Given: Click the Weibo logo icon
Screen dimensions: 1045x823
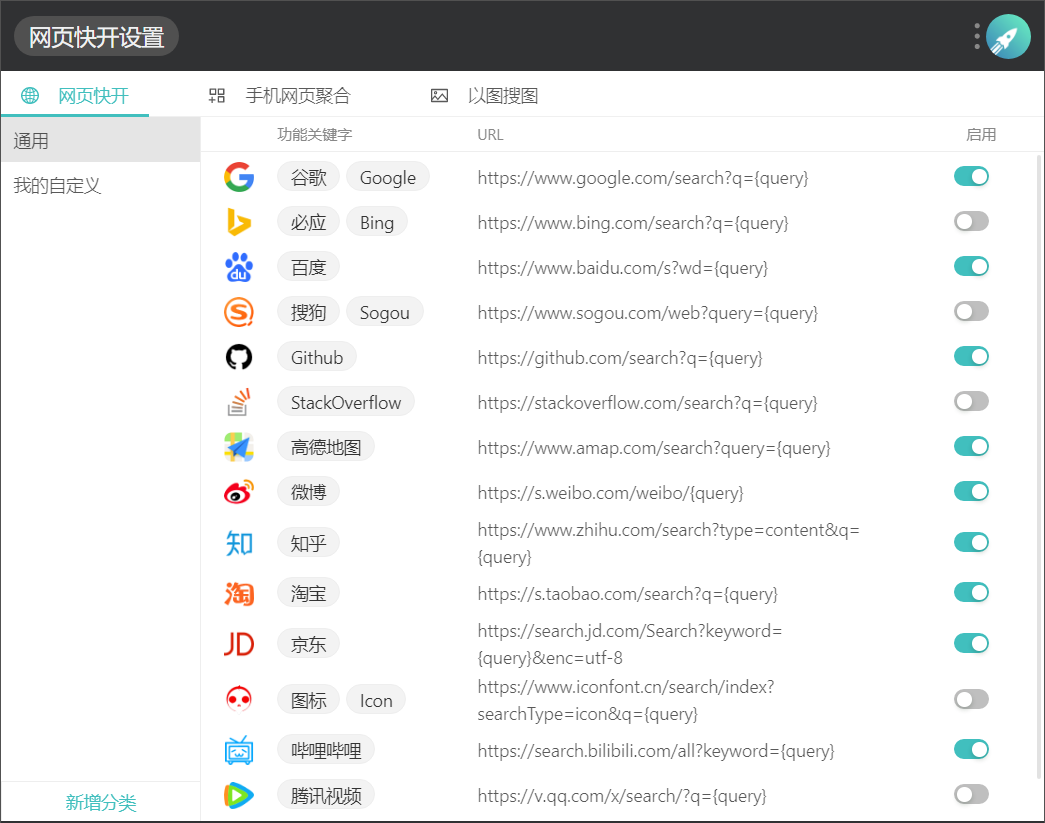Looking at the screenshot, I should point(239,492).
